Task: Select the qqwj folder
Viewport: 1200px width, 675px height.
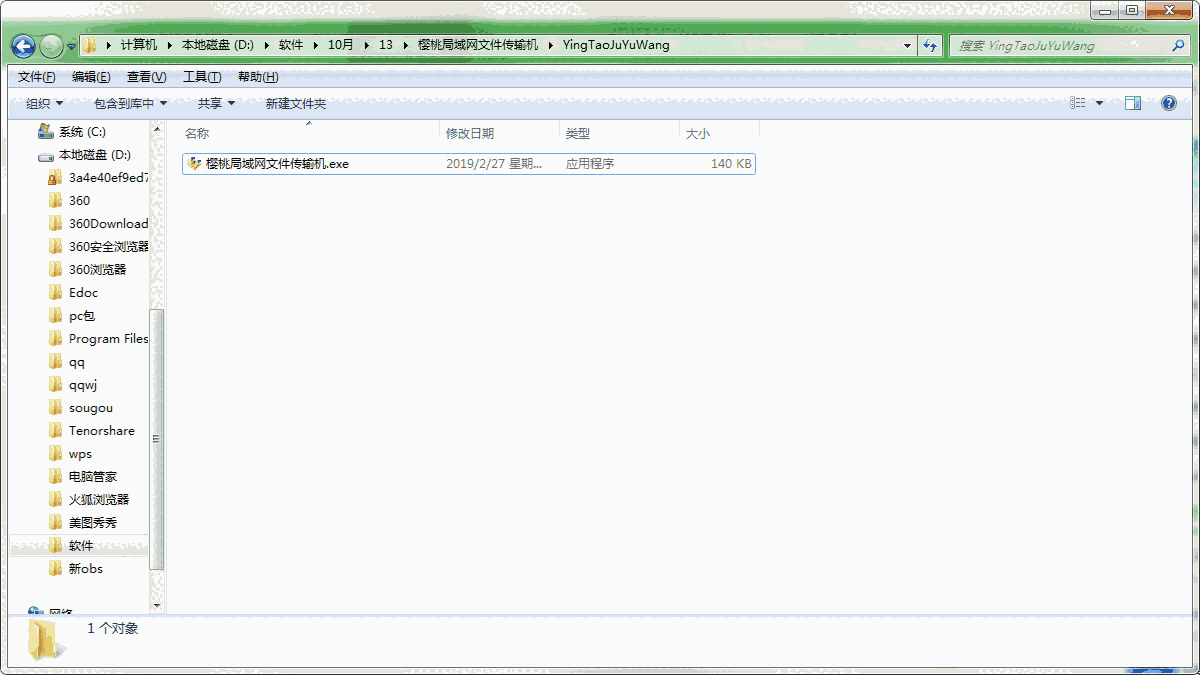Action: click(83, 385)
